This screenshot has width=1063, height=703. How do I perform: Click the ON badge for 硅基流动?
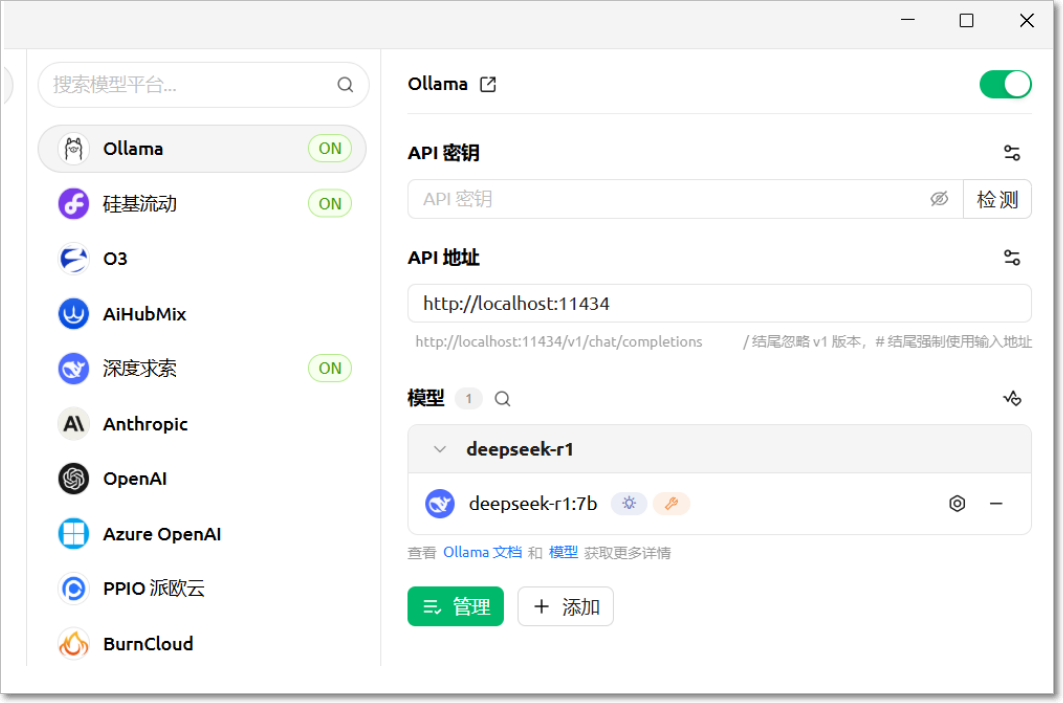pos(330,203)
